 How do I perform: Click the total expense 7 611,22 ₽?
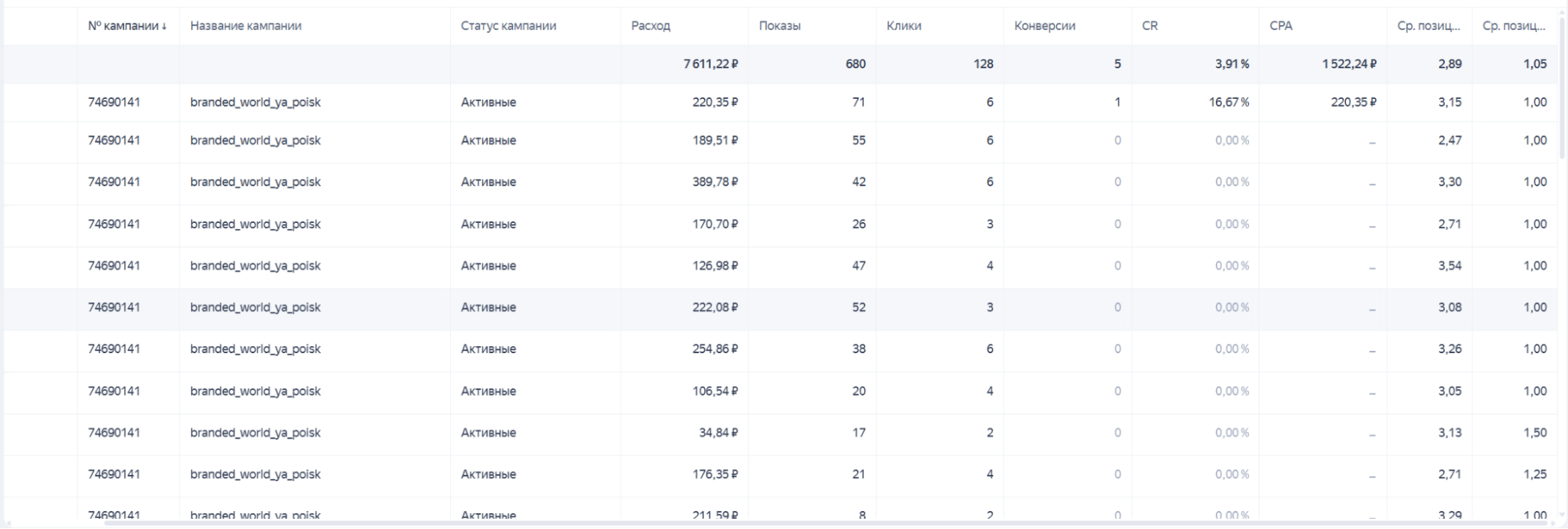(710, 64)
